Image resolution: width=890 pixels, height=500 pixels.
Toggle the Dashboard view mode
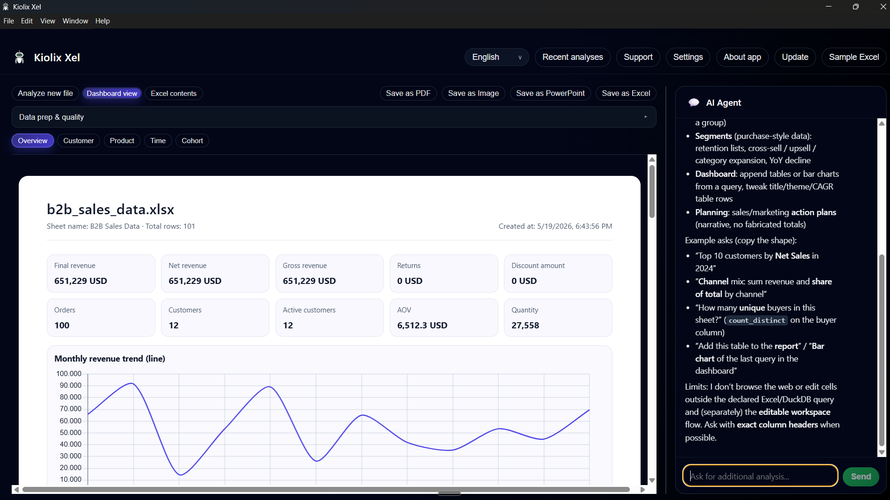tap(112, 94)
